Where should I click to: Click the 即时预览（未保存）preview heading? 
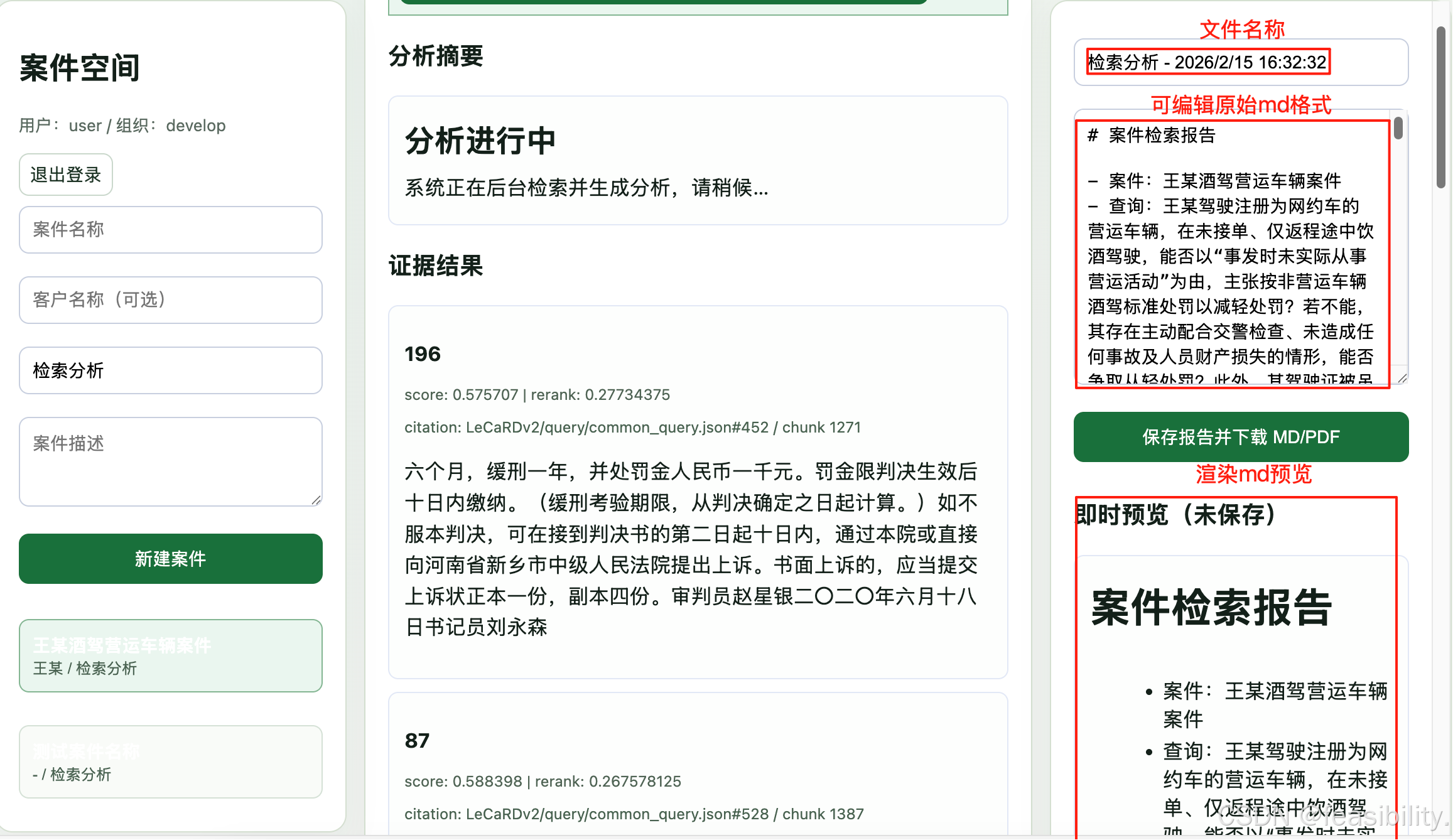[1175, 515]
